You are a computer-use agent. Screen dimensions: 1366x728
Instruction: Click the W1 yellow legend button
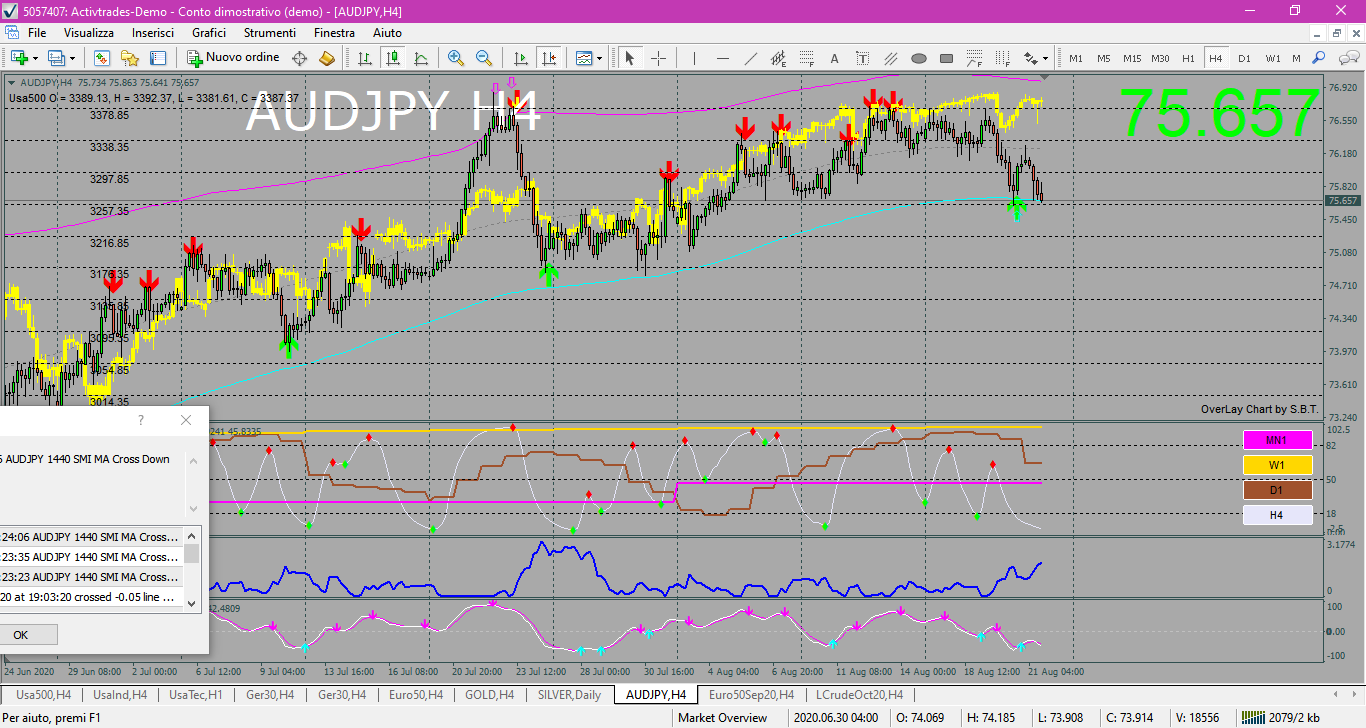1276,465
